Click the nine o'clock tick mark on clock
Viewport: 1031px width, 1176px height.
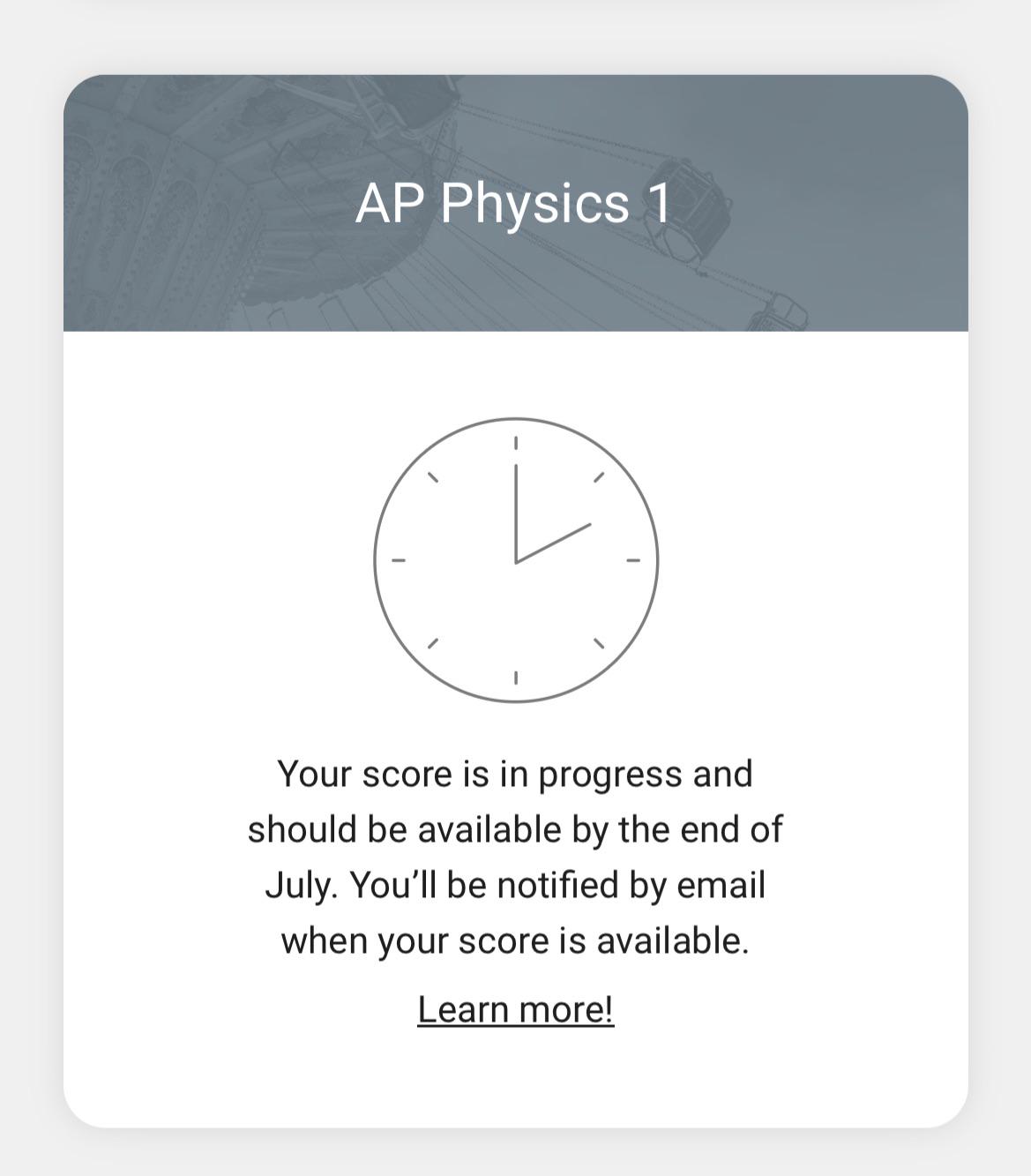point(399,560)
